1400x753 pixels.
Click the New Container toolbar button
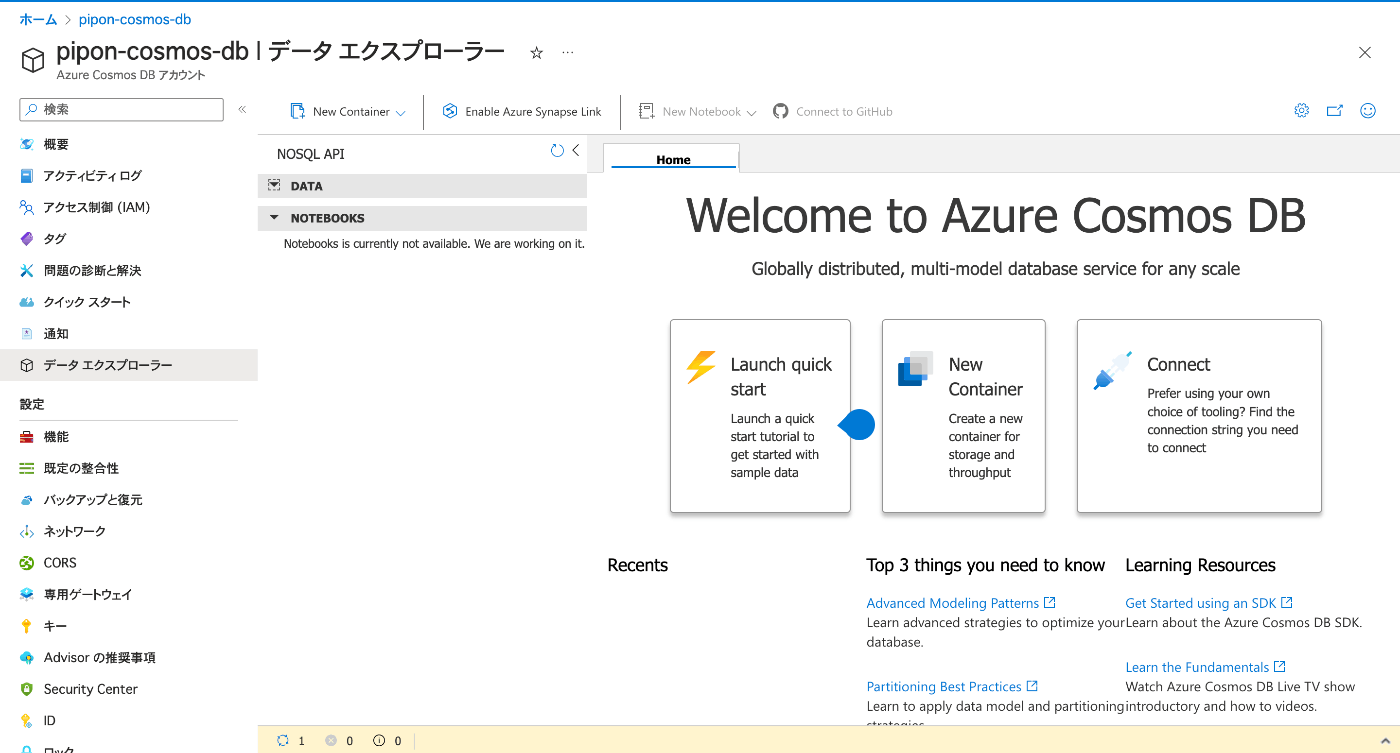pos(340,112)
